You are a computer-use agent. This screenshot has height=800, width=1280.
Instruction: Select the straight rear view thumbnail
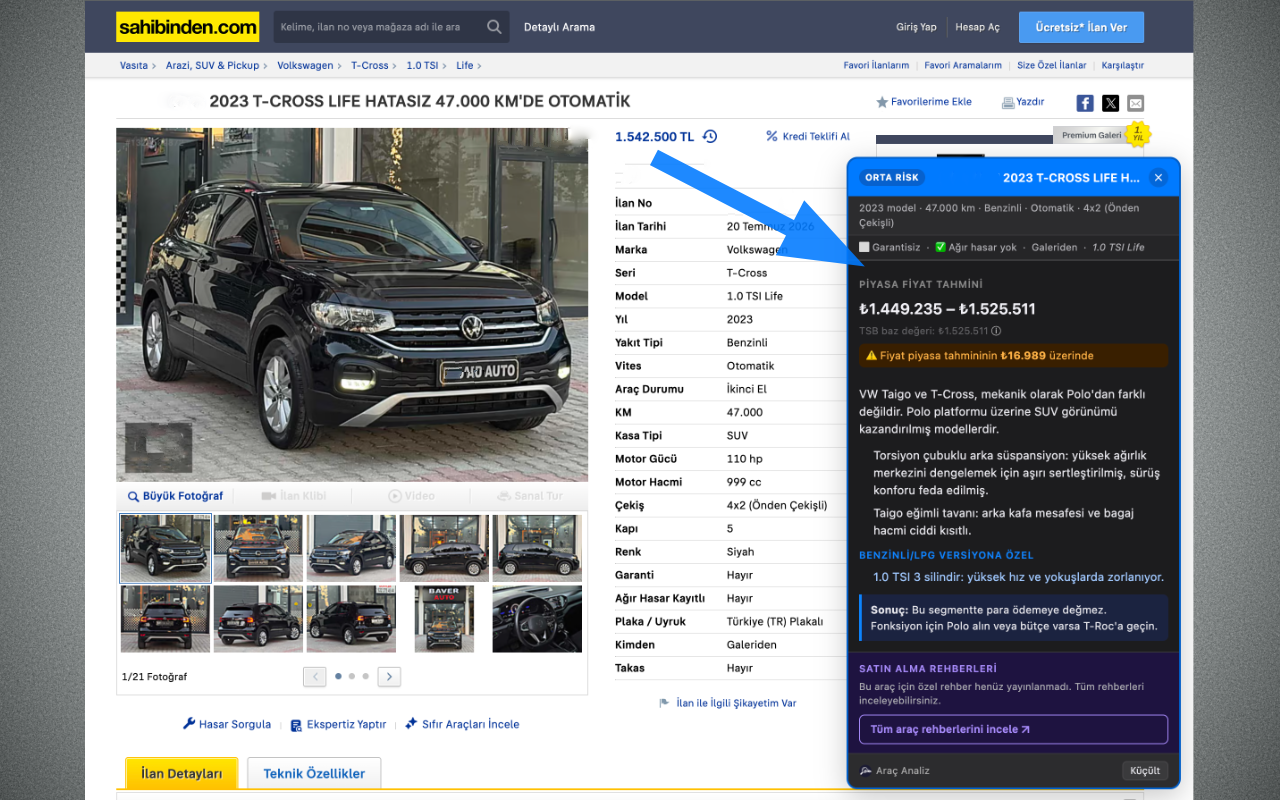165,619
